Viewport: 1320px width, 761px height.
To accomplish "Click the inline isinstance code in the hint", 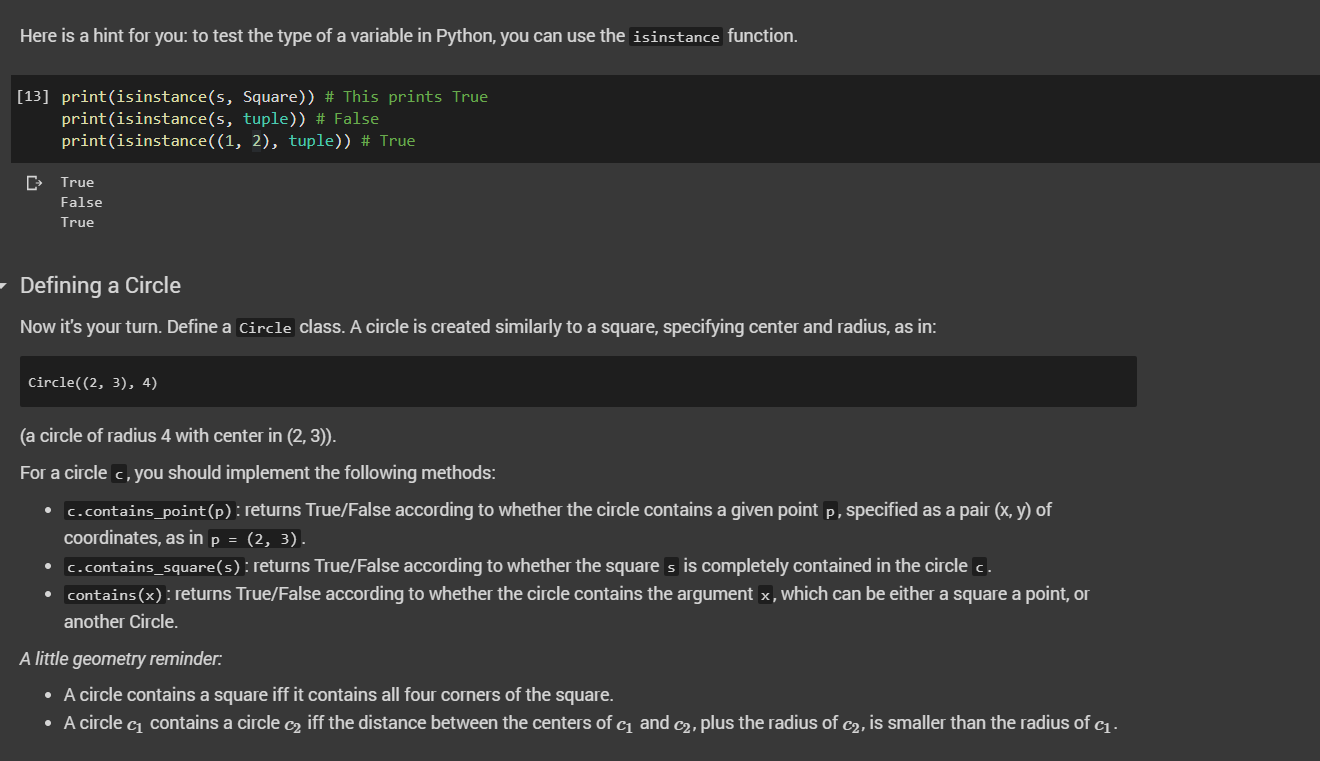I will pos(676,37).
